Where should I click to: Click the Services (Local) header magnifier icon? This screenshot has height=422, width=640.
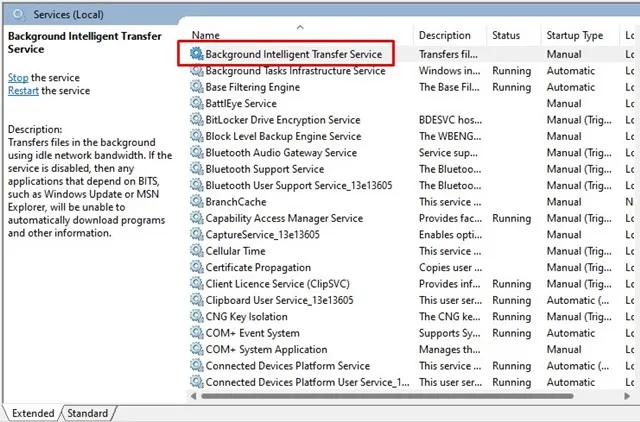pos(18,15)
